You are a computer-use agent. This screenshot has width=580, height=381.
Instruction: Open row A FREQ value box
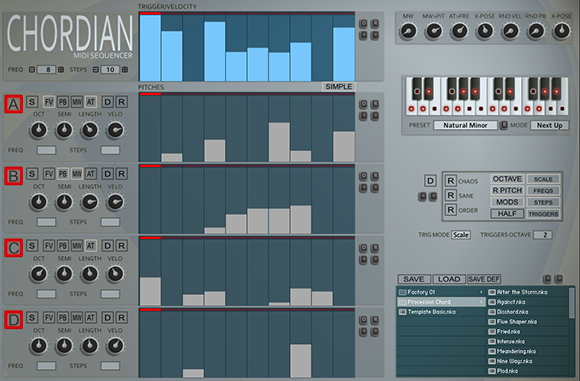[x=46, y=150]
